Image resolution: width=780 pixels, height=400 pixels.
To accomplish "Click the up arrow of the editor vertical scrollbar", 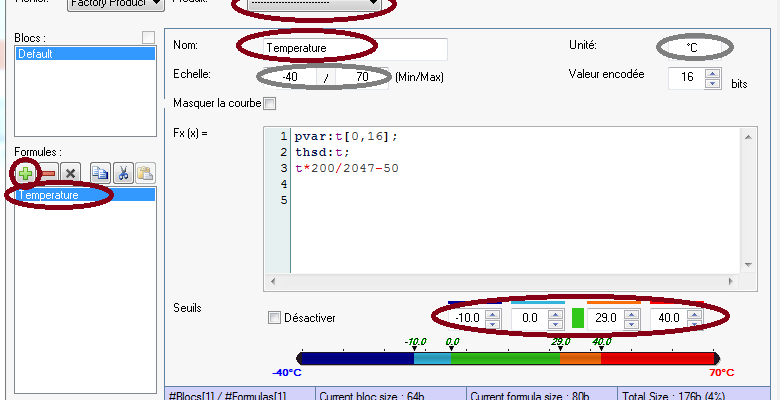I will 749,136.
